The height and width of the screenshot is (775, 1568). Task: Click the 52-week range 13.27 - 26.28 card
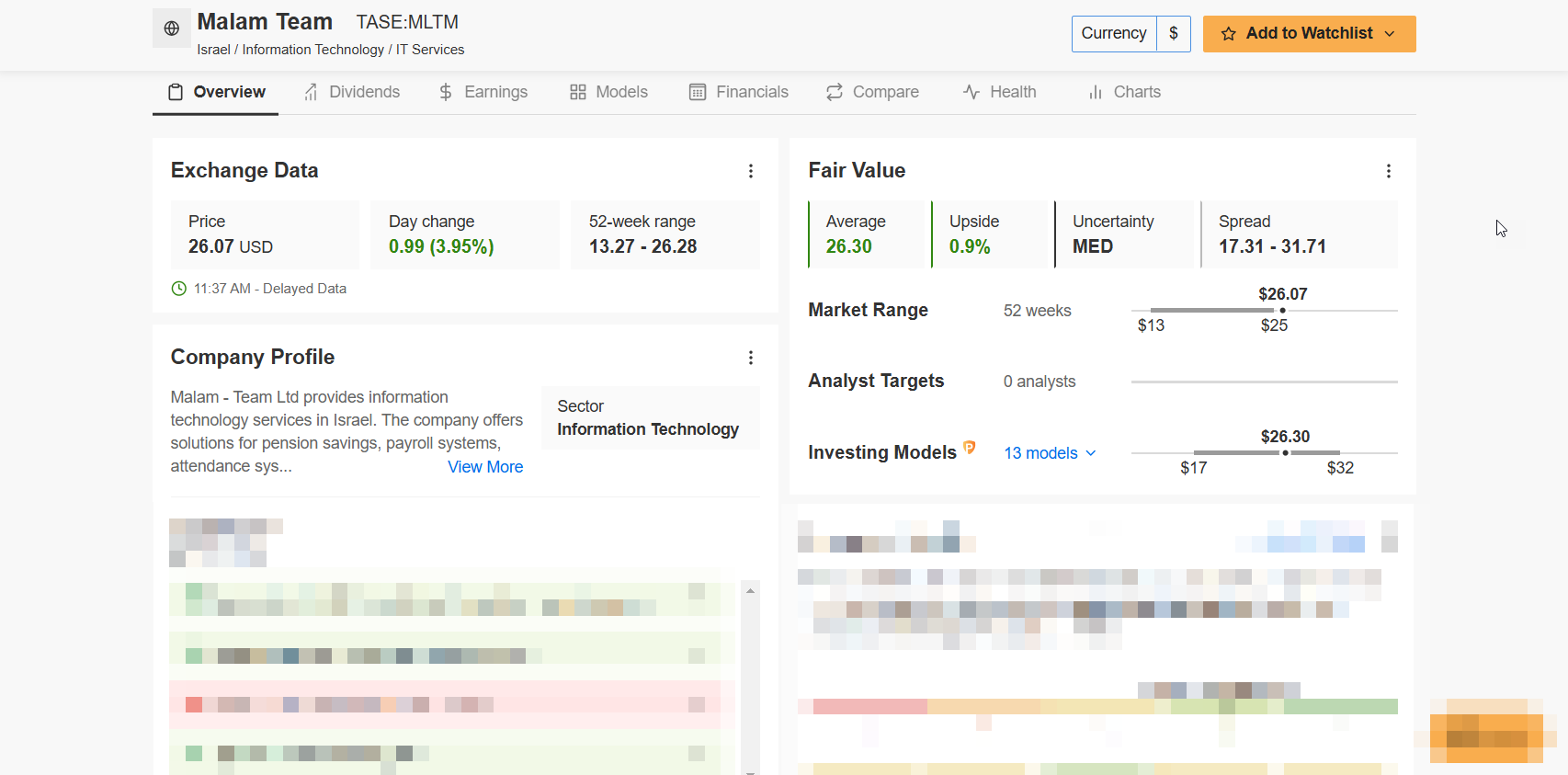[665, 234]
